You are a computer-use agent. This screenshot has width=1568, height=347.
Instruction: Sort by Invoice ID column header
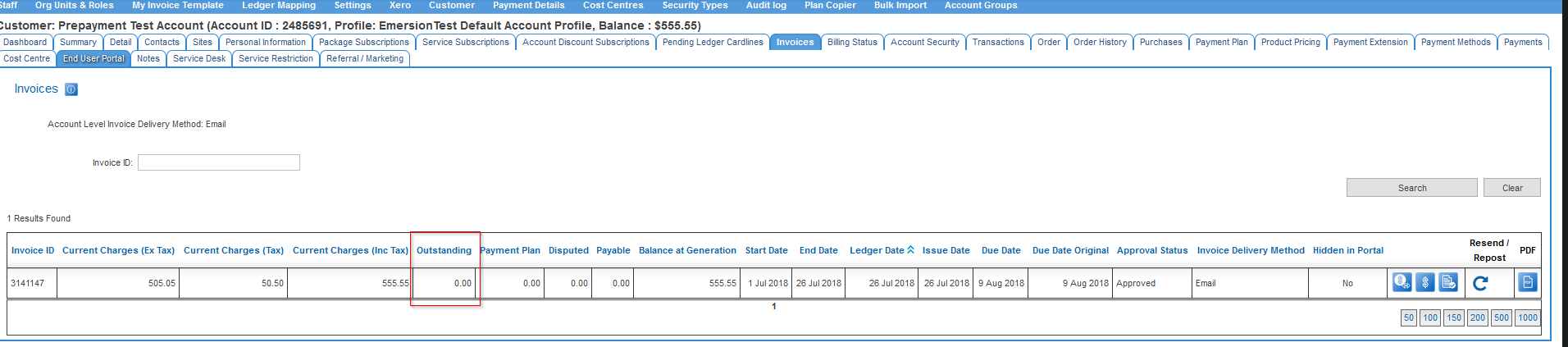tap(33, 251)
